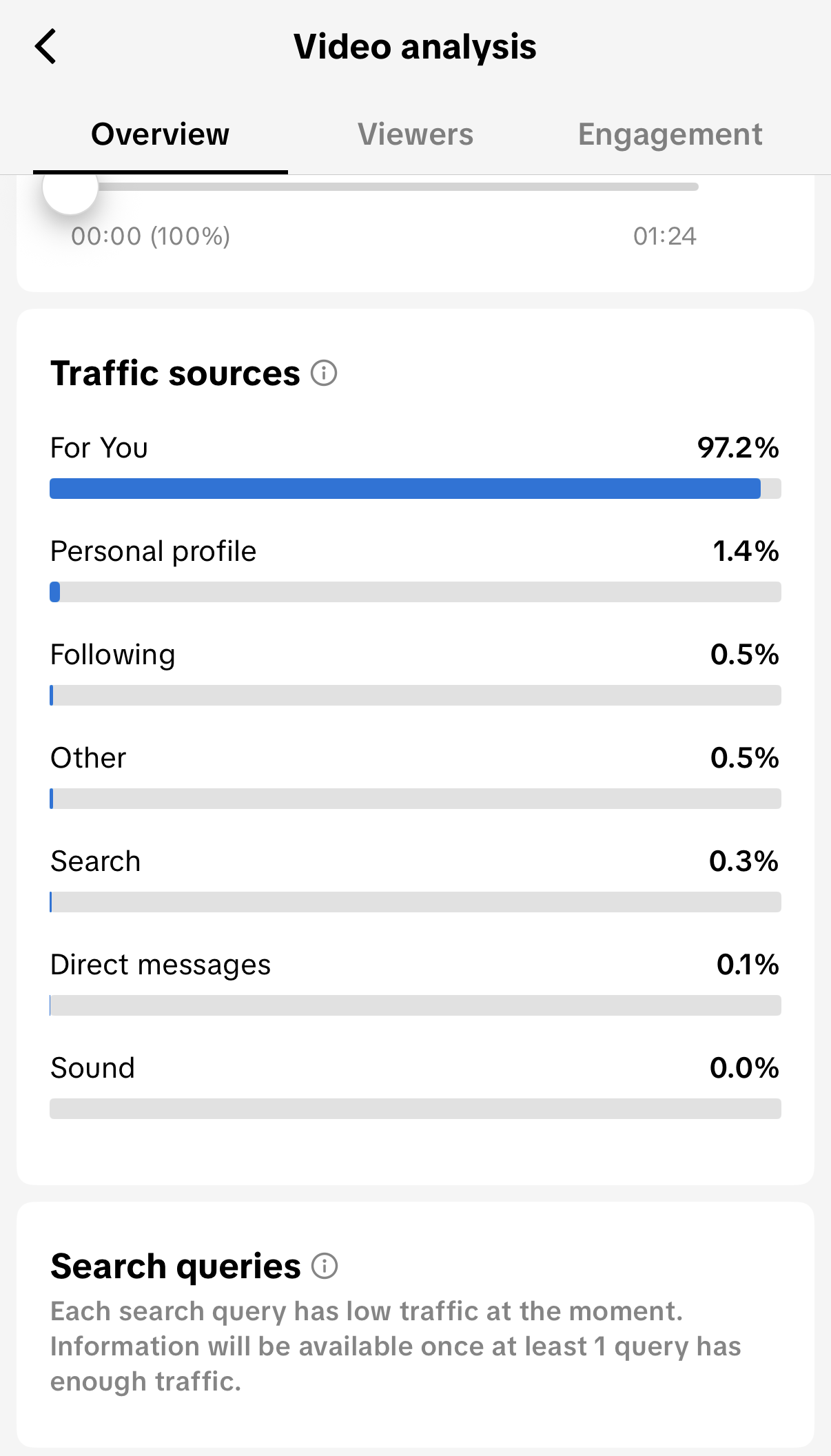Open the Traffic sources info icon
Image resolution: width=831 pixels, height=1456 pixels.
(324, 373)
